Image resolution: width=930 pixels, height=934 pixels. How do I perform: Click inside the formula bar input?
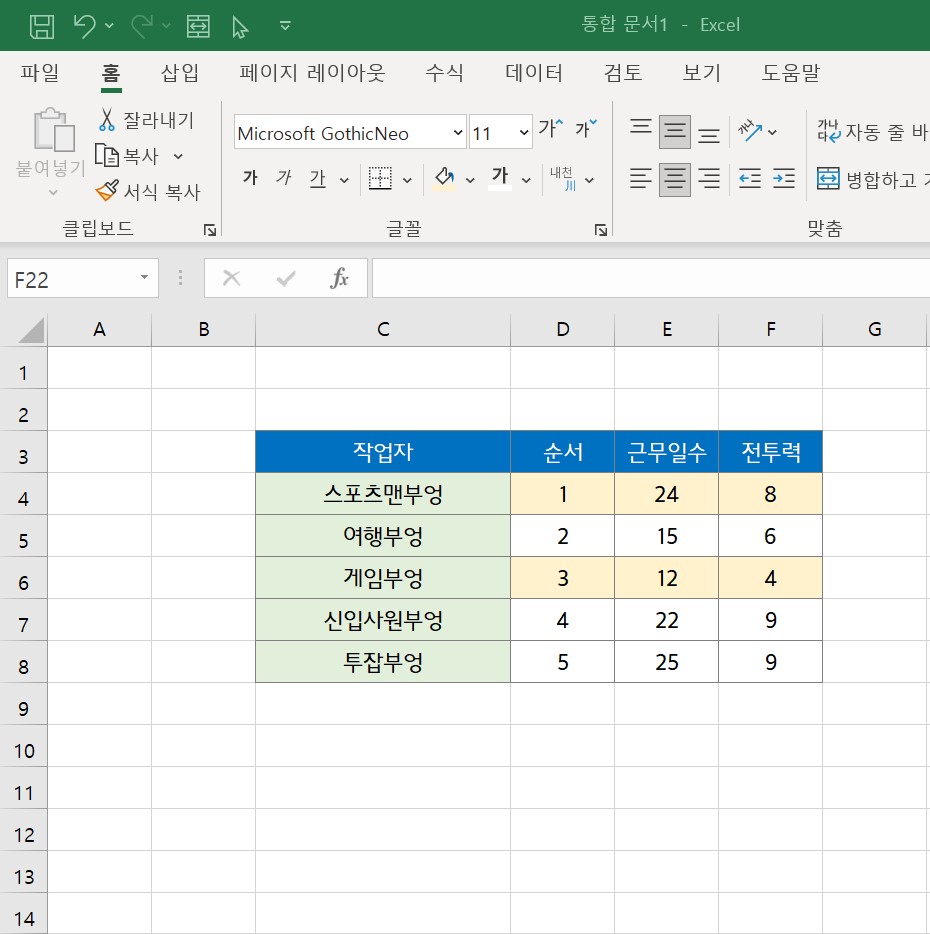(651, 278)
